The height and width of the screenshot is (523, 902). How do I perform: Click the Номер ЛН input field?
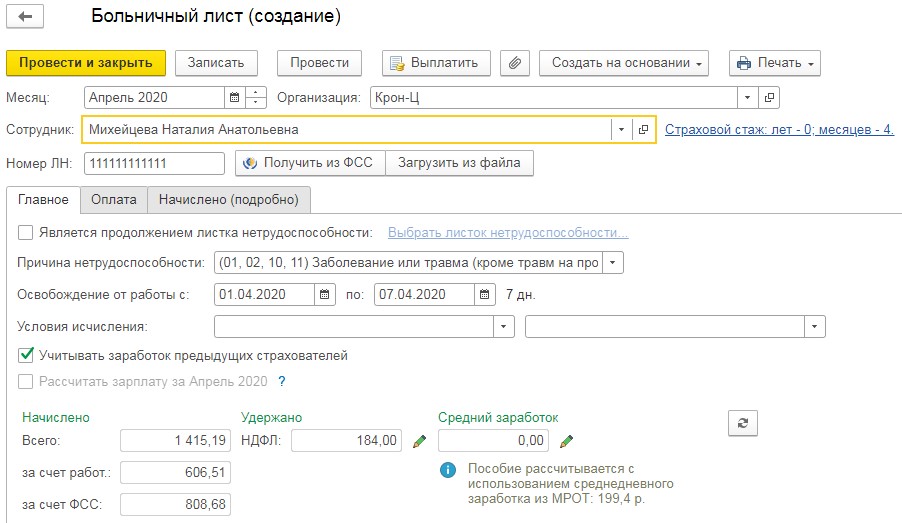[x=153, y=163]
